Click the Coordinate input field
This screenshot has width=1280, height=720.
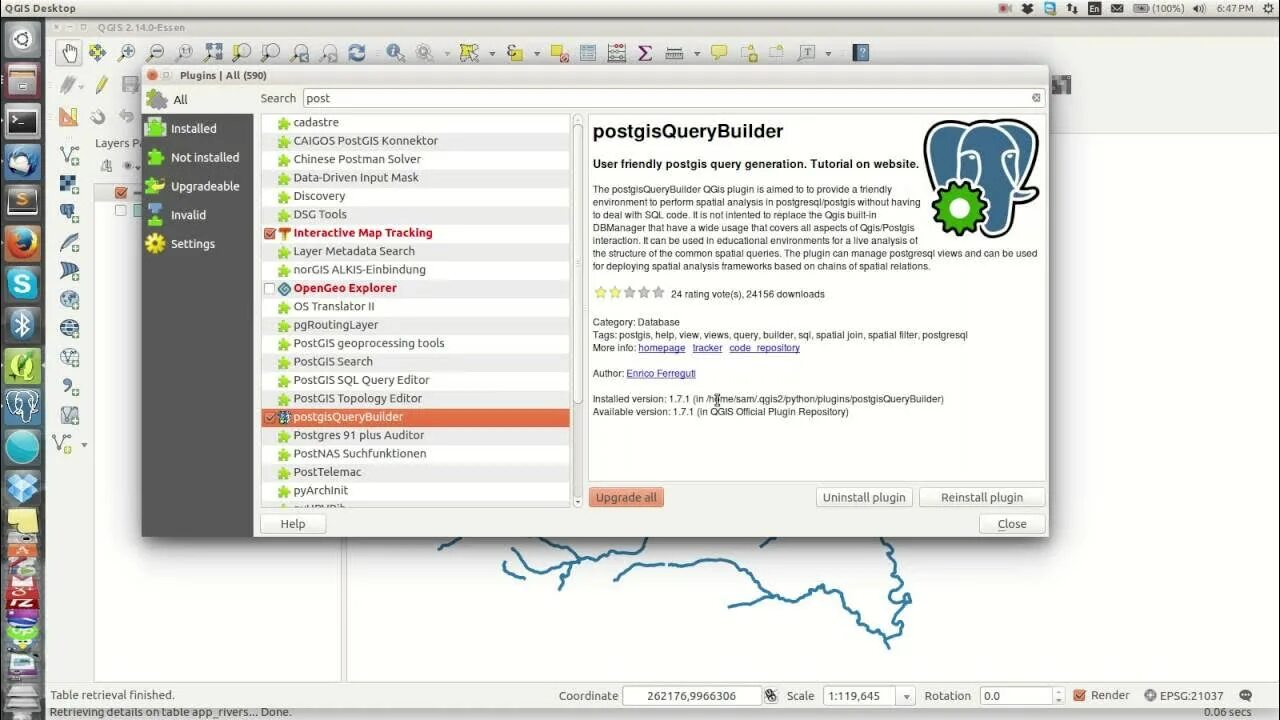pos(691,696)
